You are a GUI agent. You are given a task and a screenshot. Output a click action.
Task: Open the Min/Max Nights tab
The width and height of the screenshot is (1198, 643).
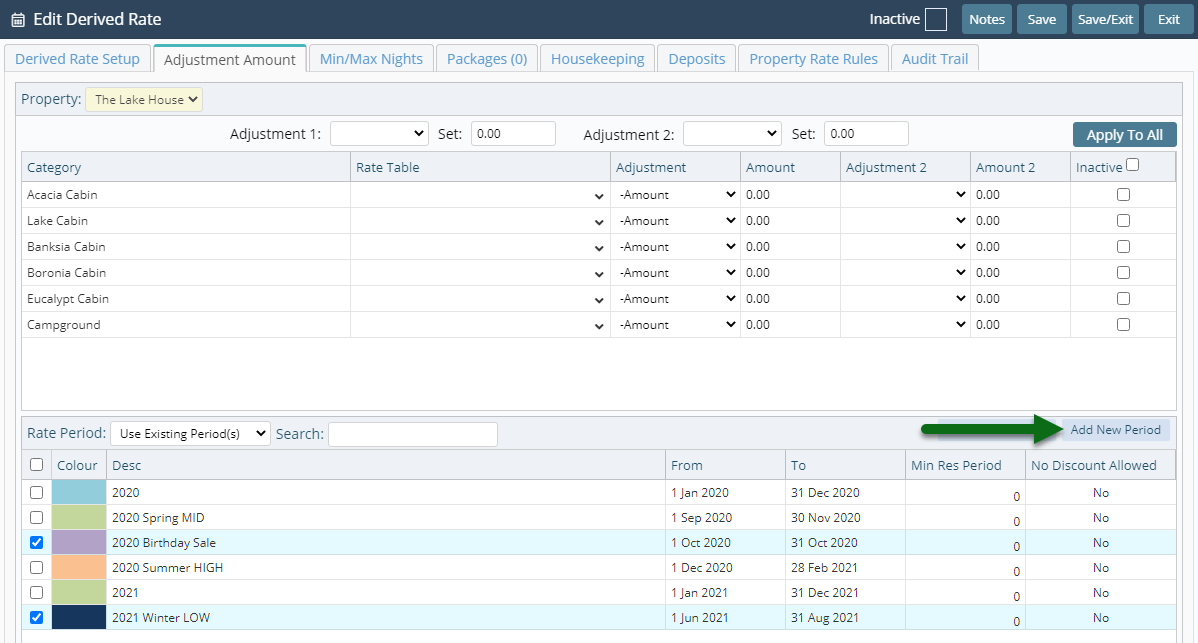coord(371,59)
